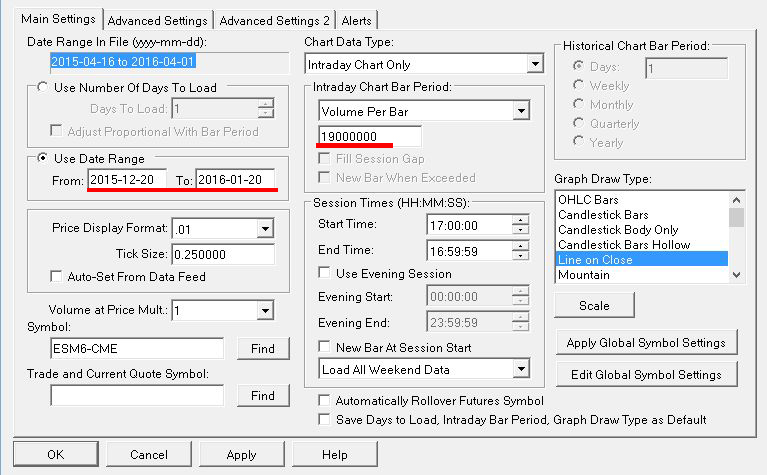Click the Tick Size input field
Image resolution: width=767 pixels, height=475 pixels.
click(x=223, y=254)
